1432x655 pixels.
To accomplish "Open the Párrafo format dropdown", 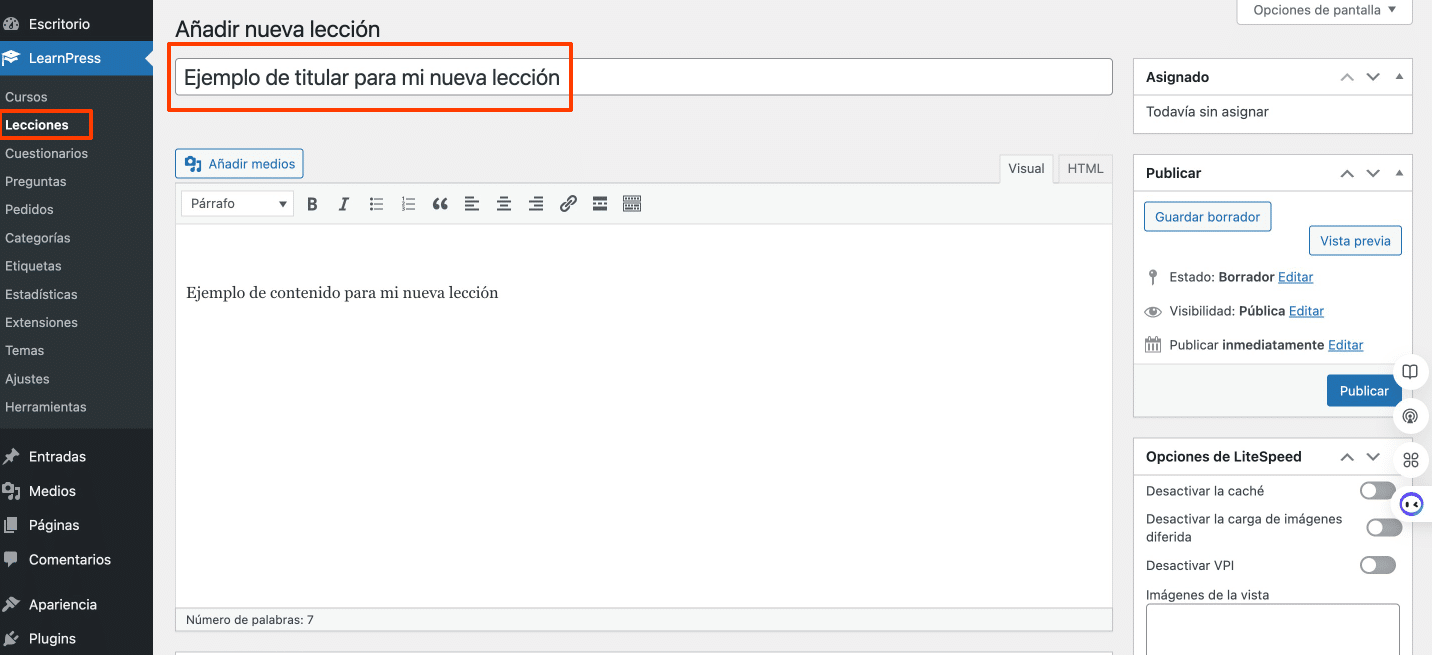I will (x=237, y=204).
